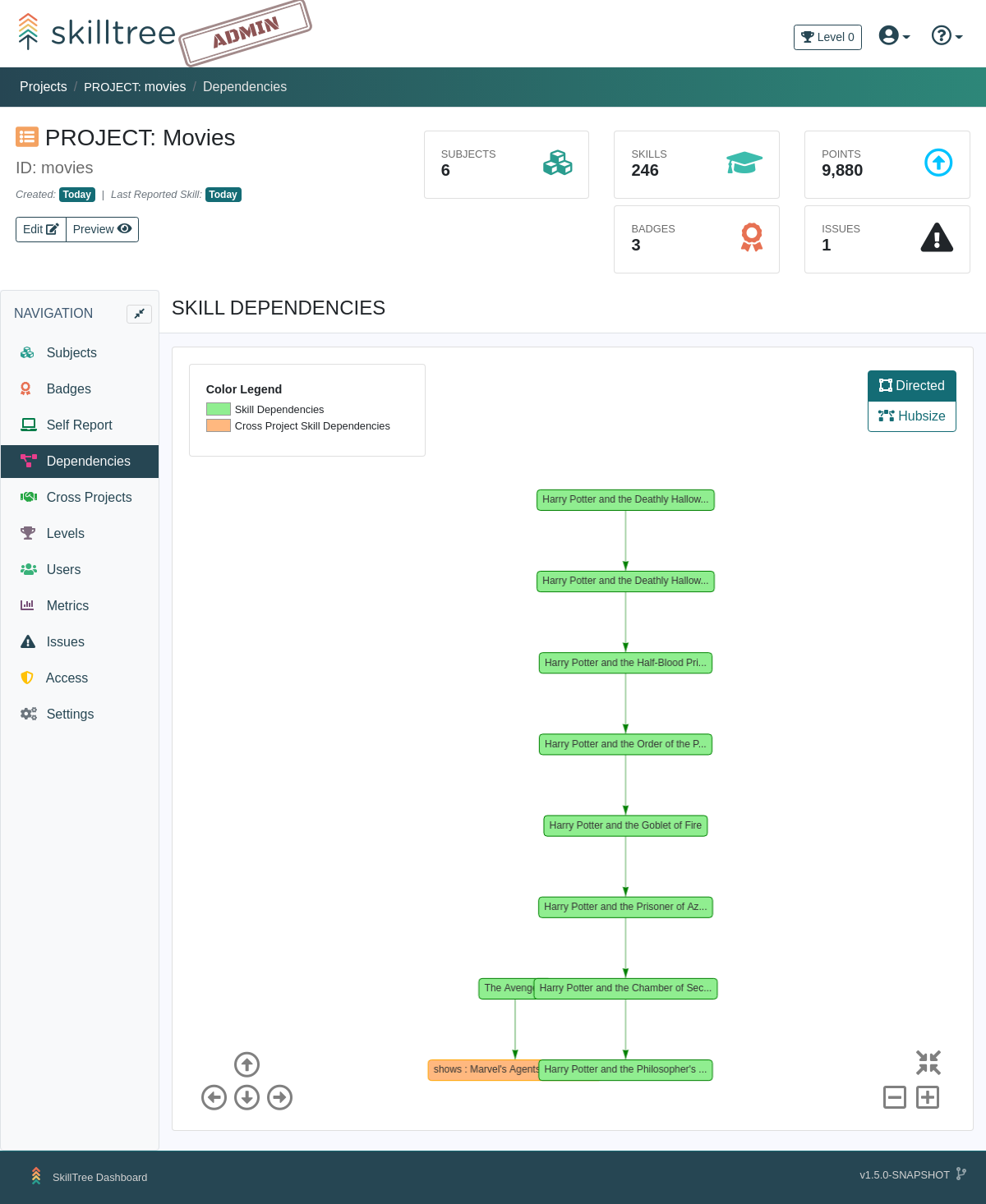This screenshot has height=1204, width=986.
Task: Click orange Cross Project legend swatch
Action: coord(219,425)
